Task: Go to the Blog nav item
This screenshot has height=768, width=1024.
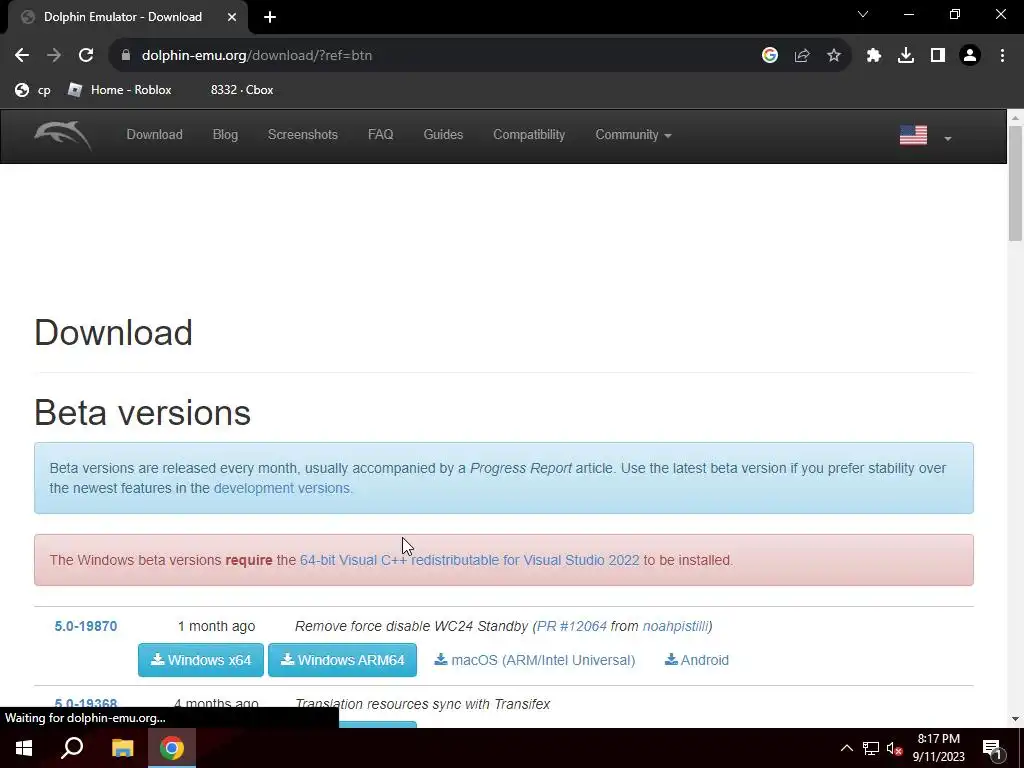Action: (225, 135)
